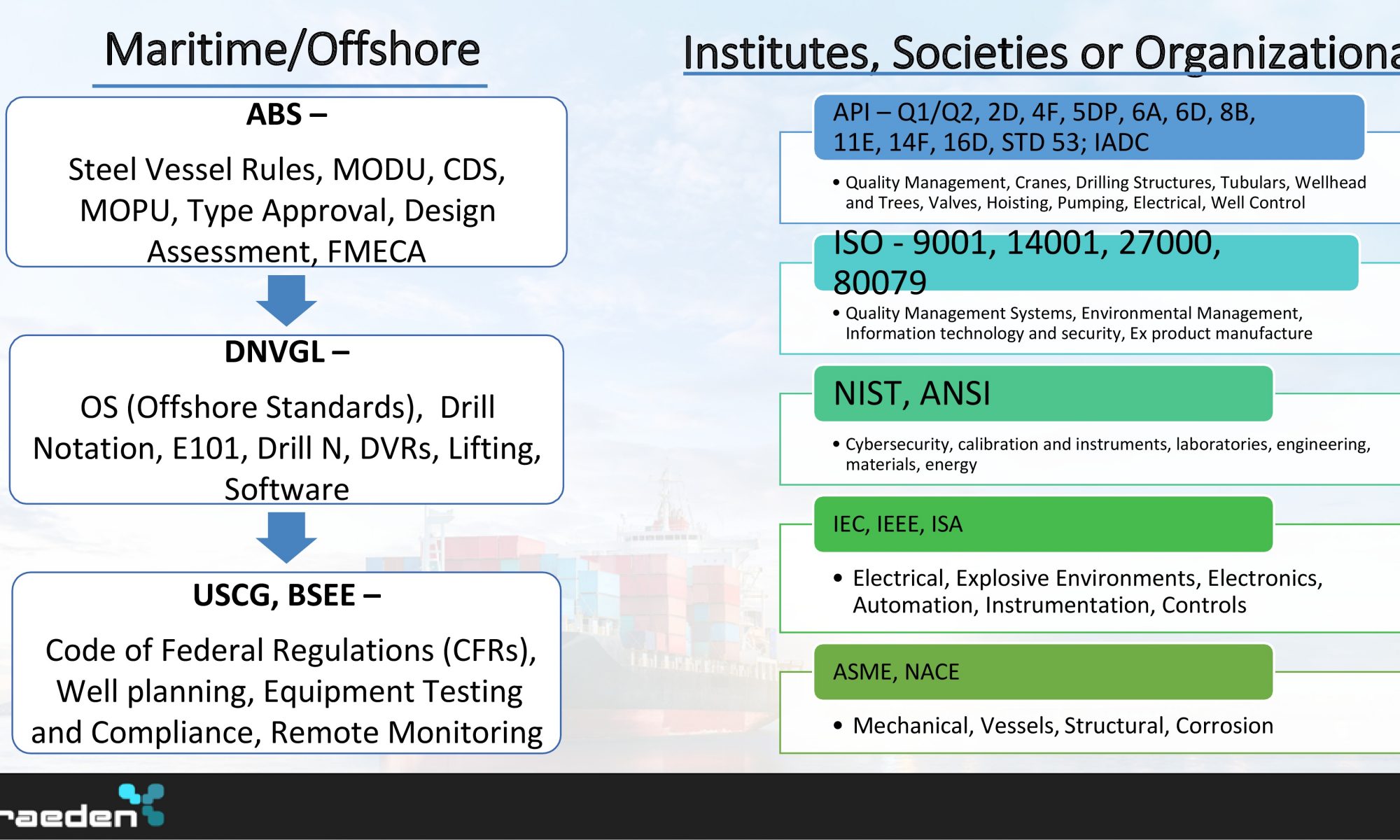This screenshot has height=840, width=1400.
Task: Click the ASME, NACE header bar
Action: coord(1043,672)
